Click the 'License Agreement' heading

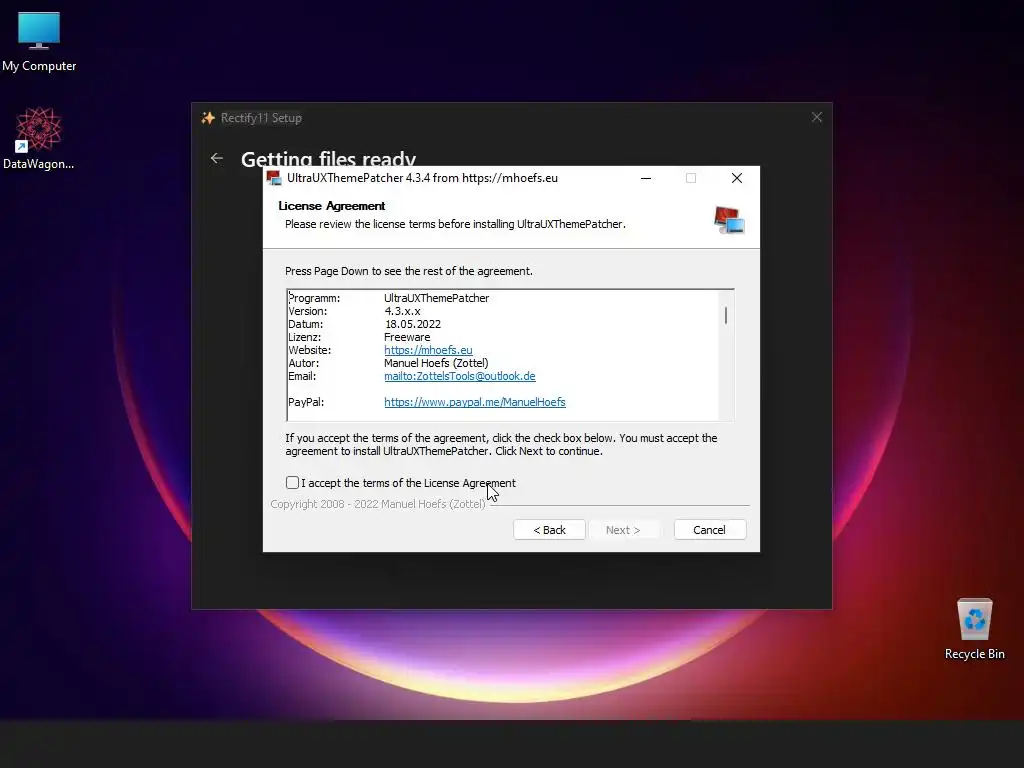pos(332,206)
